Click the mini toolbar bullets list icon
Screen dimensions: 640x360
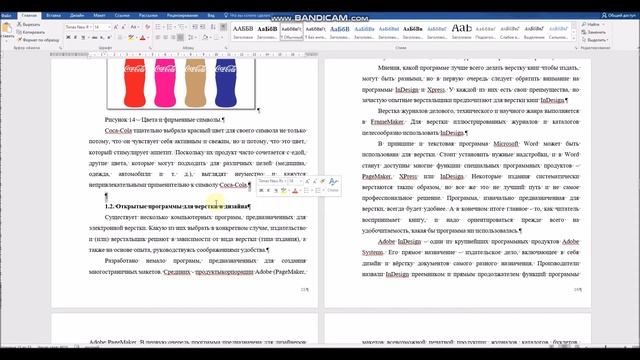[x=307, y=191]
